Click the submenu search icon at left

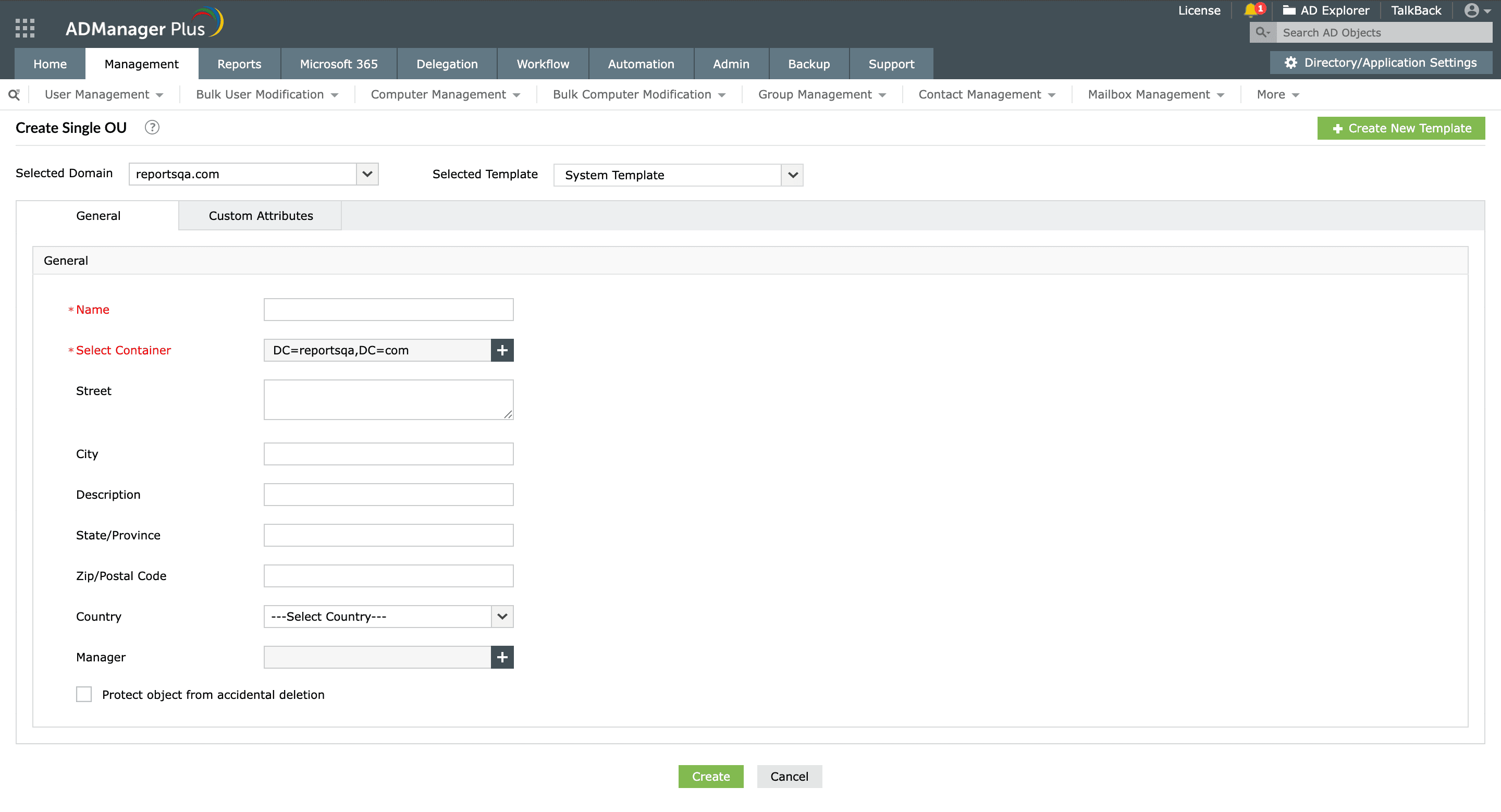tap(14, 94)
